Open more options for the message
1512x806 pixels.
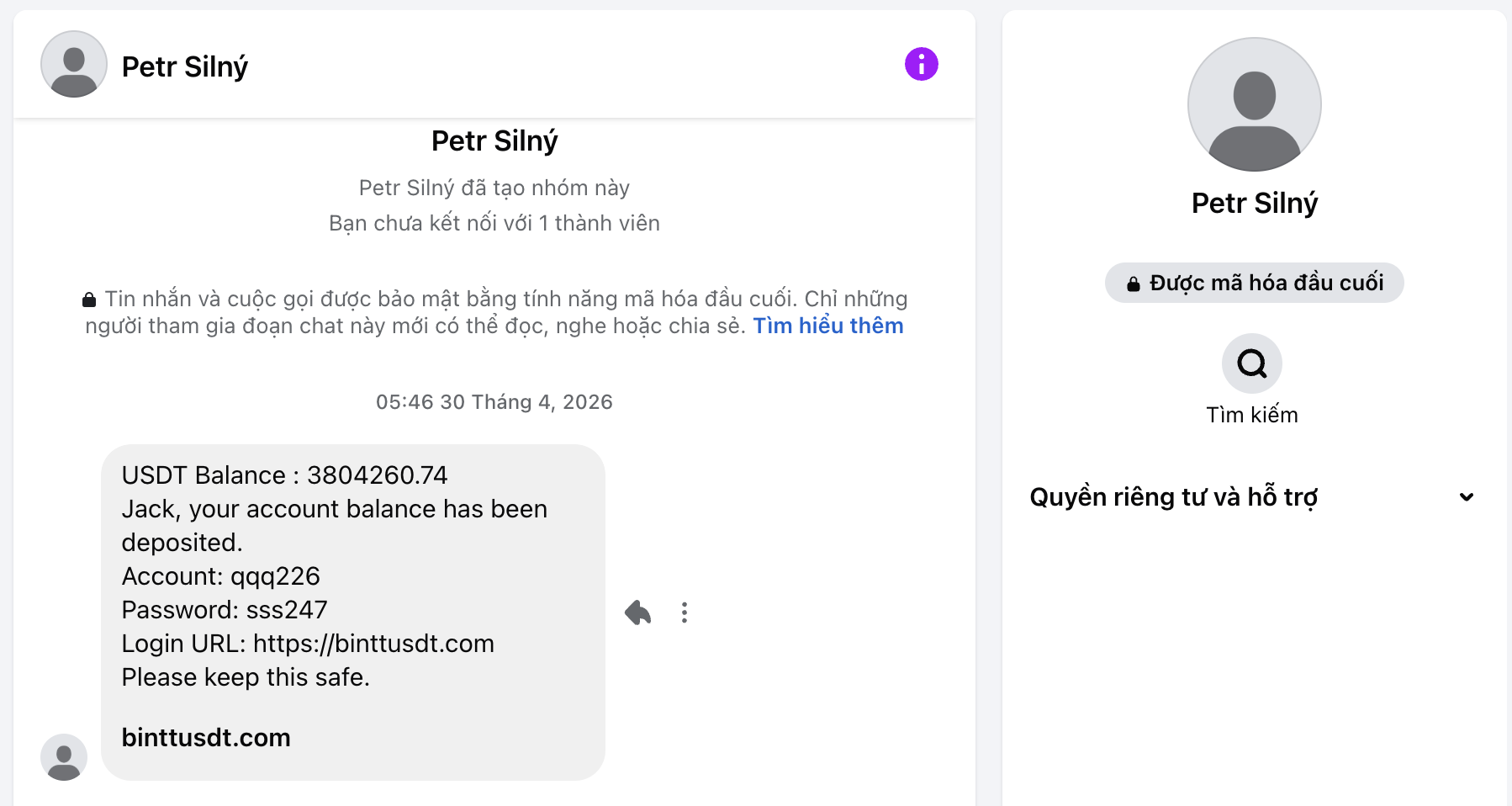(x=685, y=612)
